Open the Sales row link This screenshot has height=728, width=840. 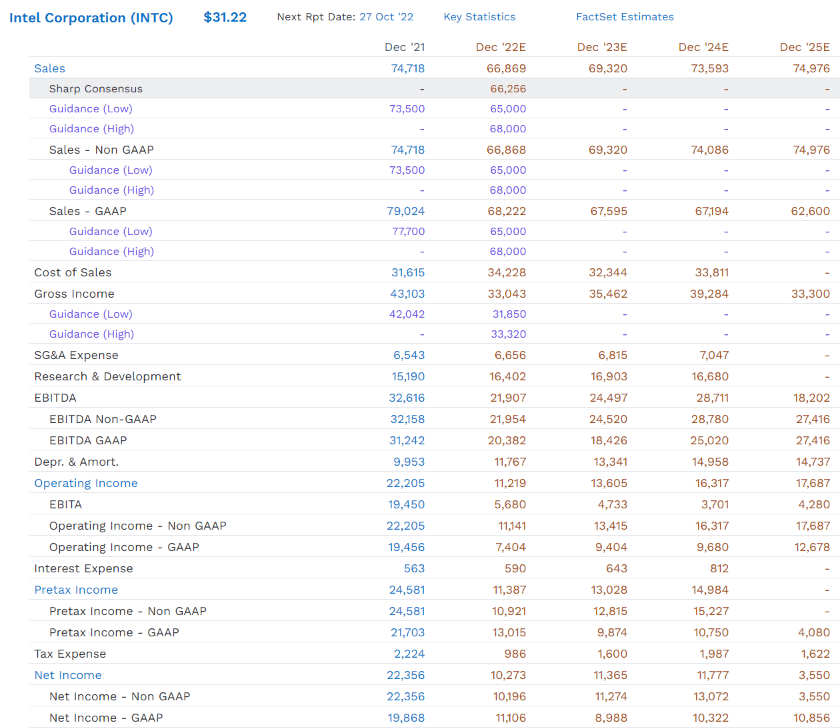50,69
